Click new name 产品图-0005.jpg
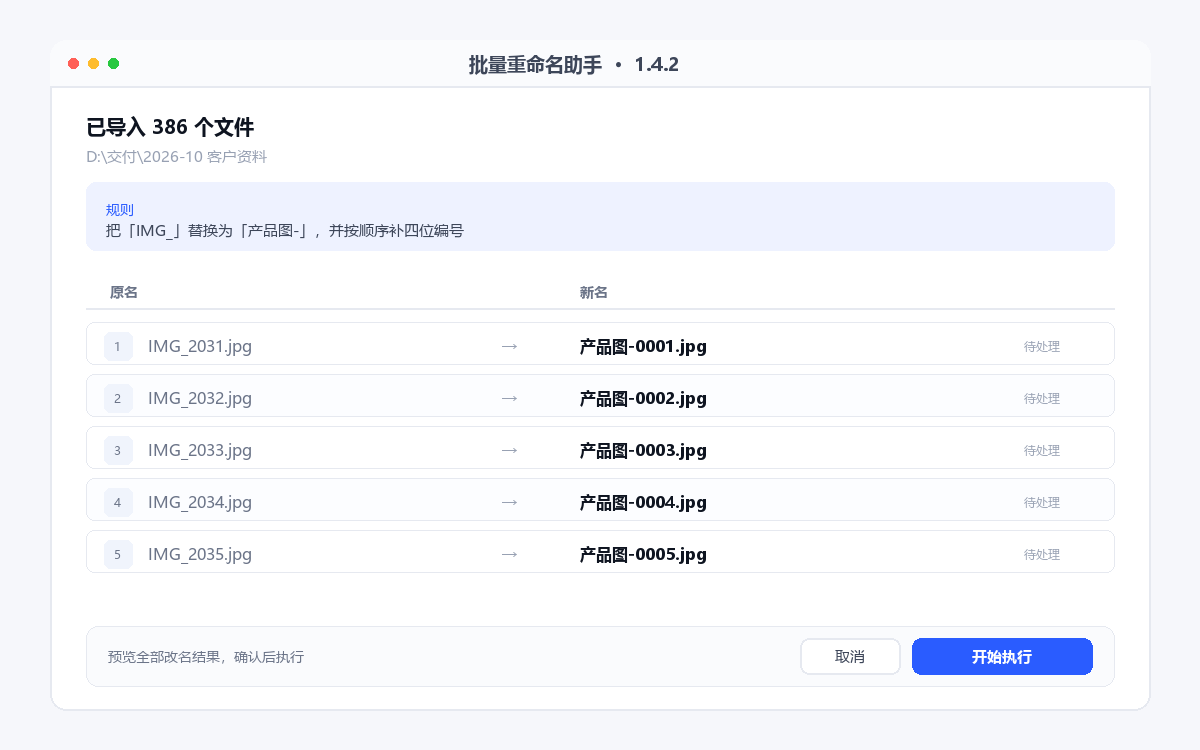The width and height of the screenshot is (1200, 750). [643, 555]
